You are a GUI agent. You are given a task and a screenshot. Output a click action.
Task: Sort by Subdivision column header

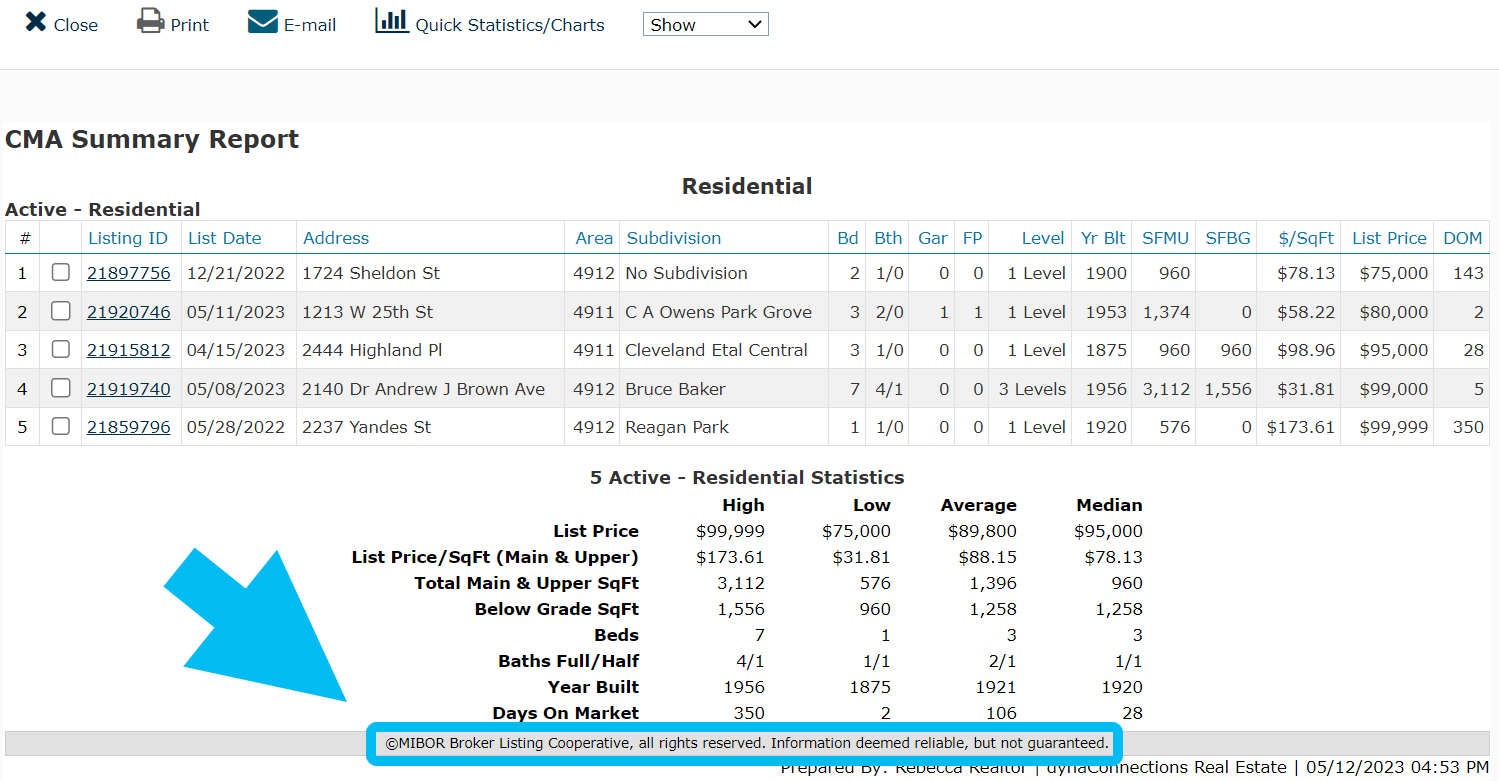point(674,238)
